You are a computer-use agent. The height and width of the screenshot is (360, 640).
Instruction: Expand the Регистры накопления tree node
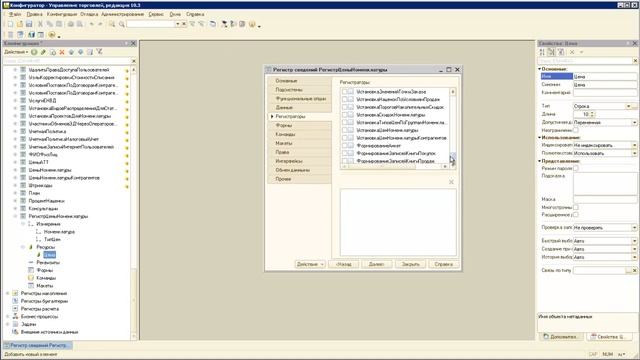tap(7, 293)
